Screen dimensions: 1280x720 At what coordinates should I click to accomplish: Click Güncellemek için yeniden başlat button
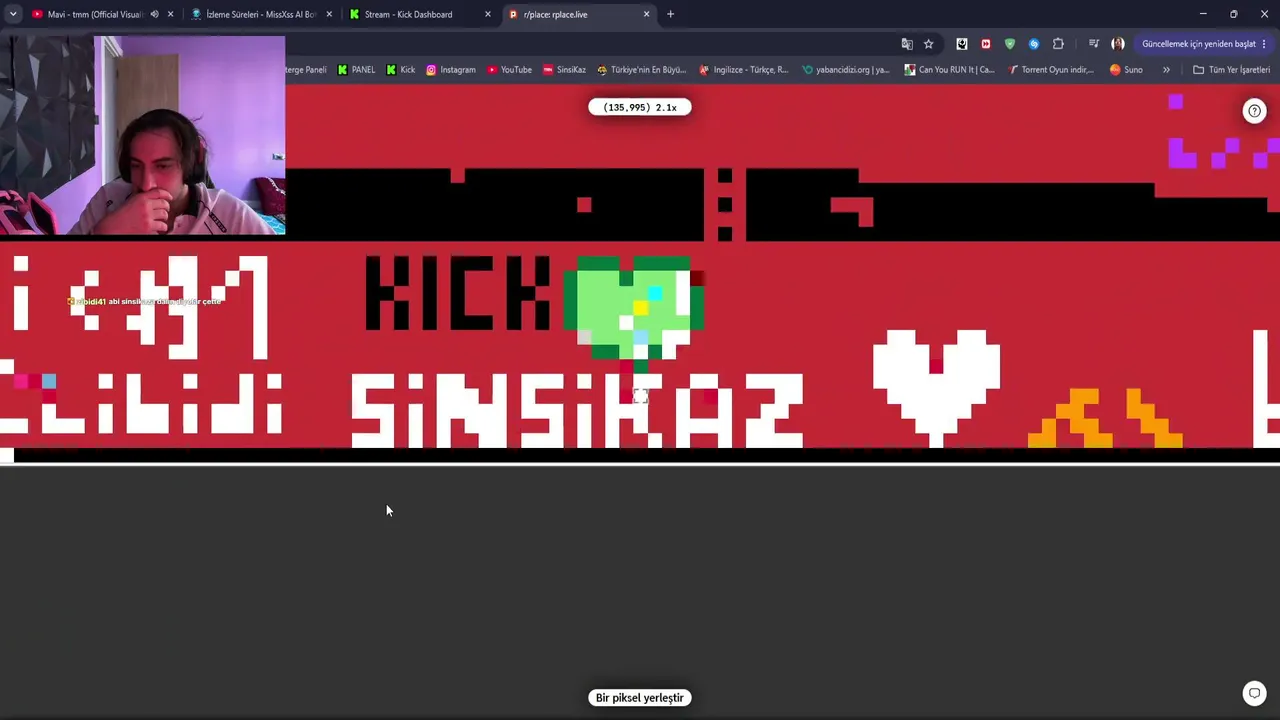click(x=1205, y=44)
